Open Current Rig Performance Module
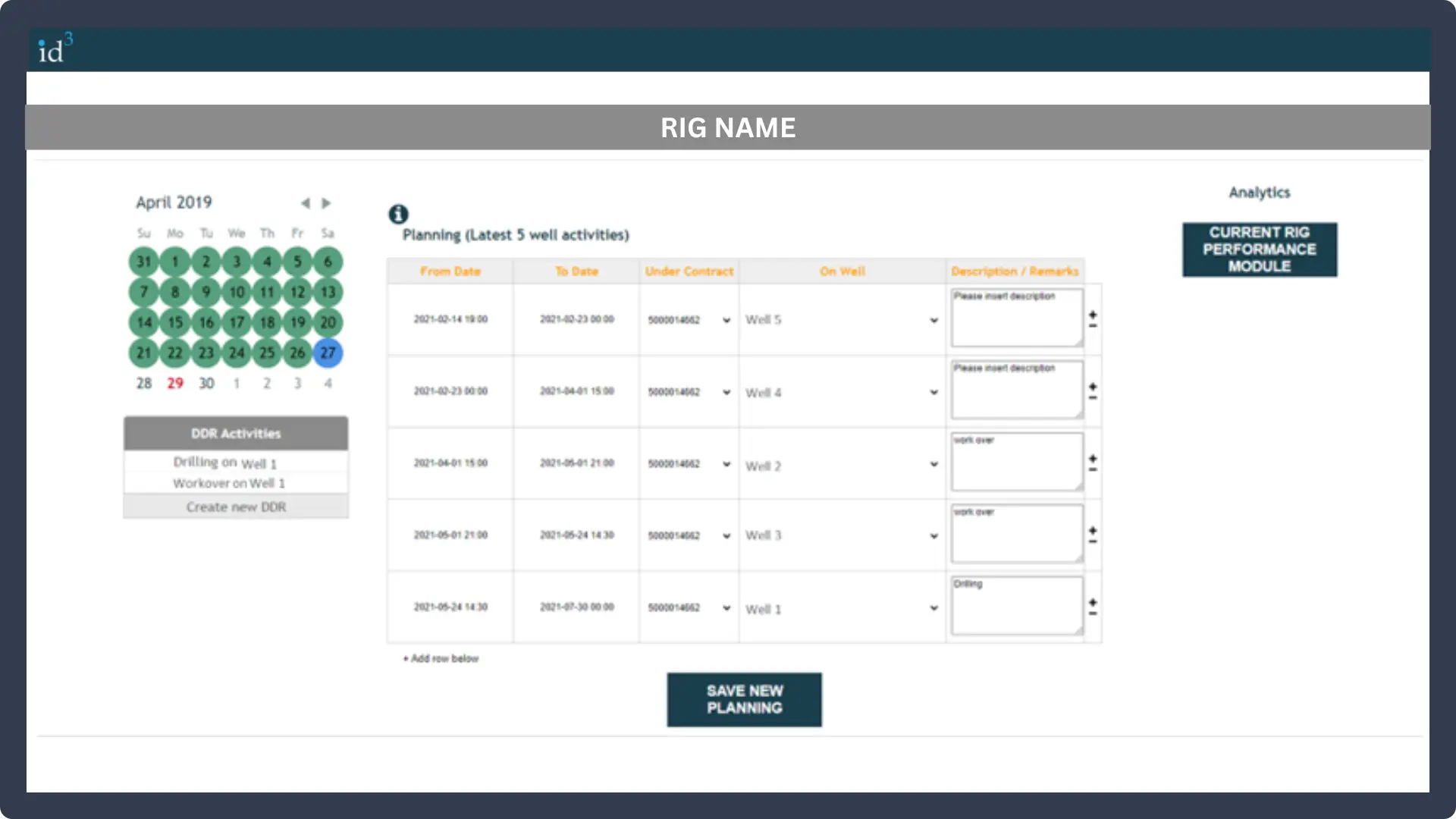This screenshot has width=1456, height=819. coord(1260,249)
